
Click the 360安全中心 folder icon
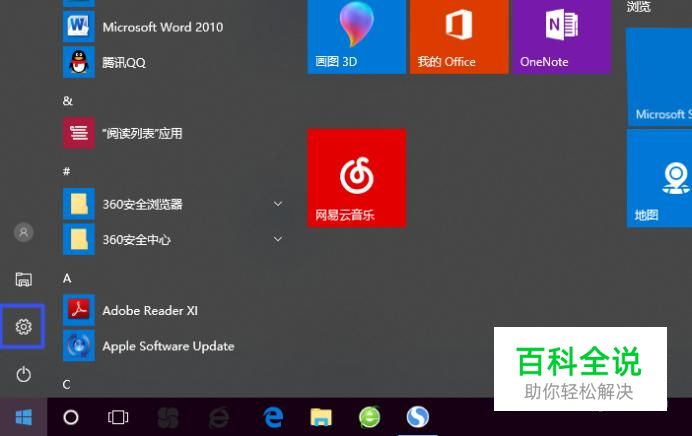click(79, 239)
